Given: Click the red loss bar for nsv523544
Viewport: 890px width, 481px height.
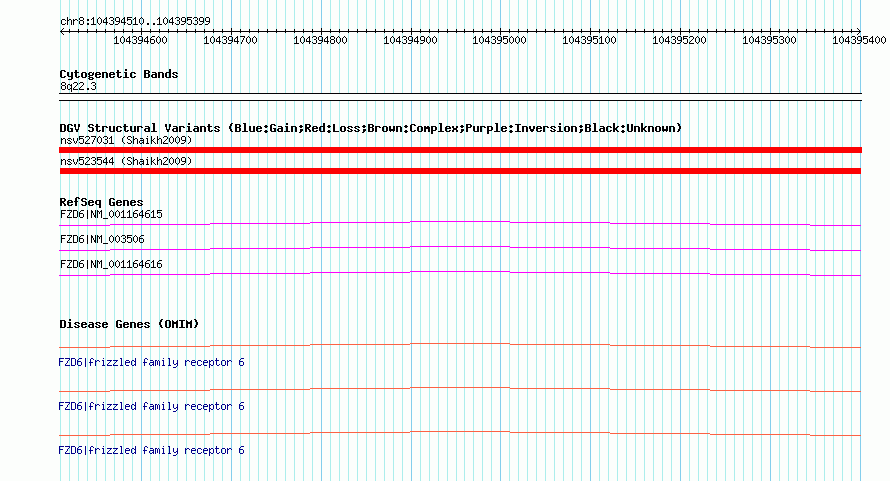Looking at the screenshot, I should click(x=460, y=171).
